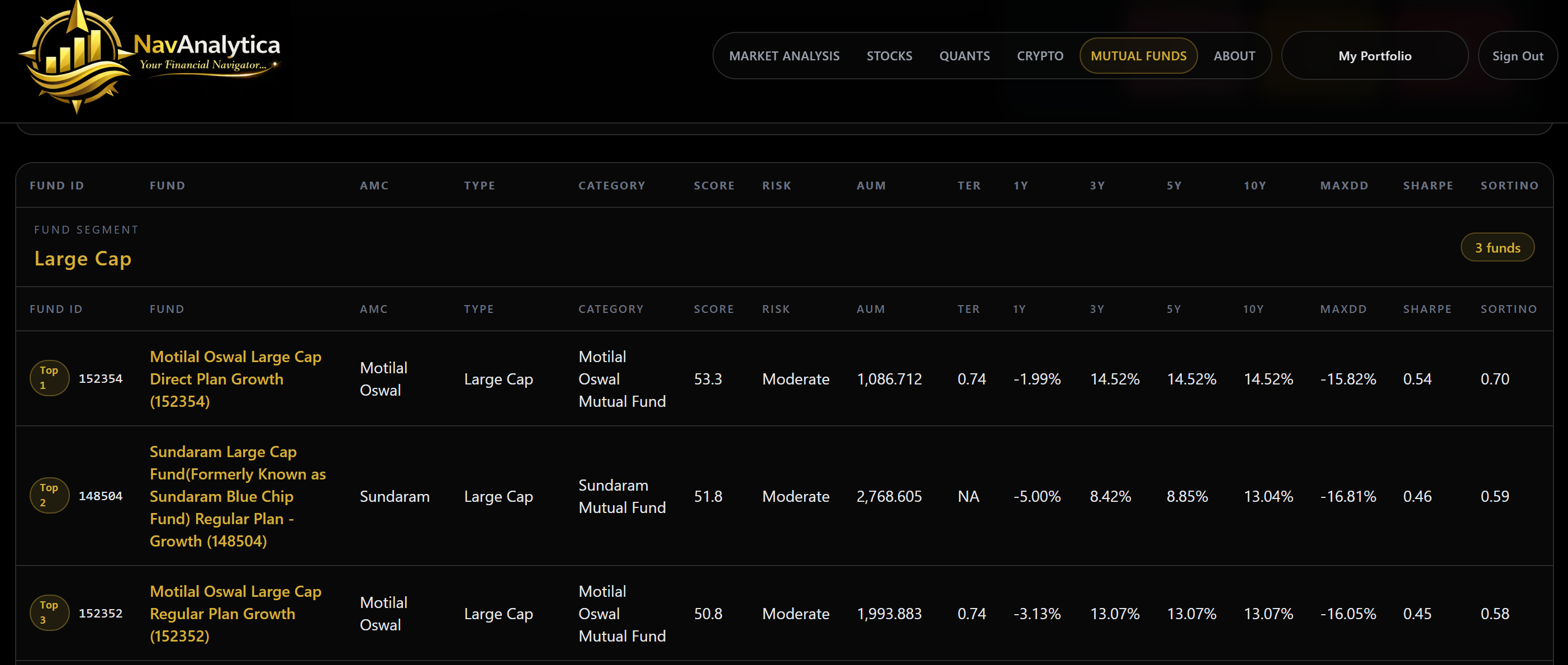Click the Sharpe ratio 0.54
This screenshot has height=665, width=1568.
(x=1417, y=379)
